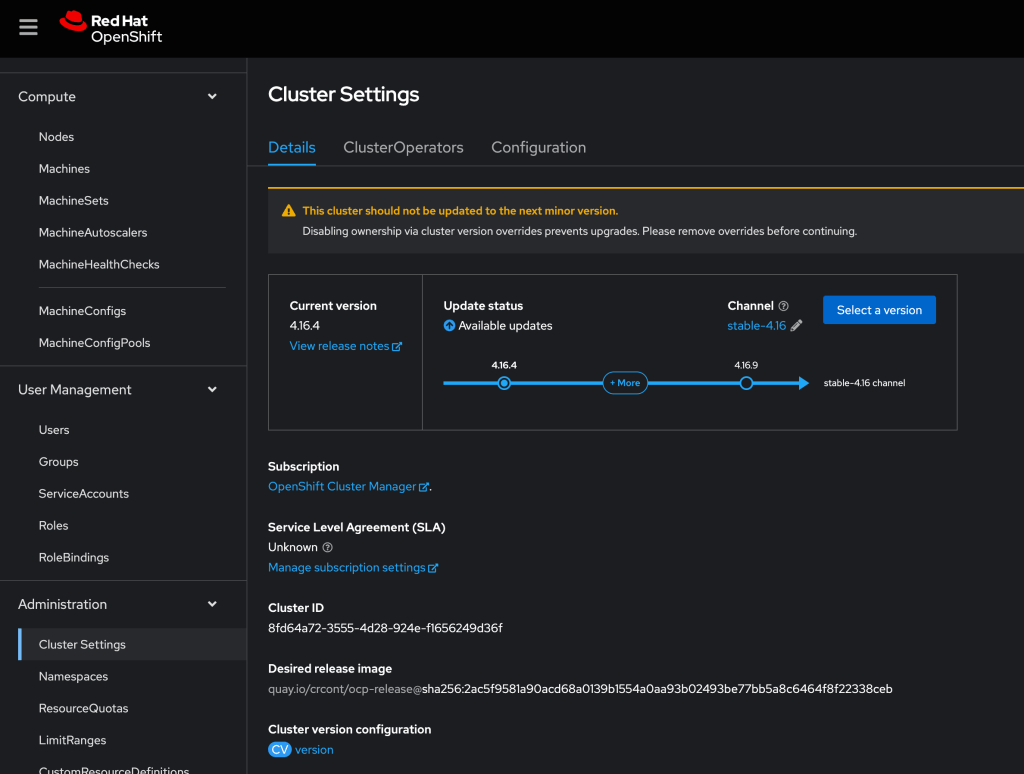The height and width of the screenshot is (774, 1024).
Task: Click the Select a version button
Action: click(879, 310)
